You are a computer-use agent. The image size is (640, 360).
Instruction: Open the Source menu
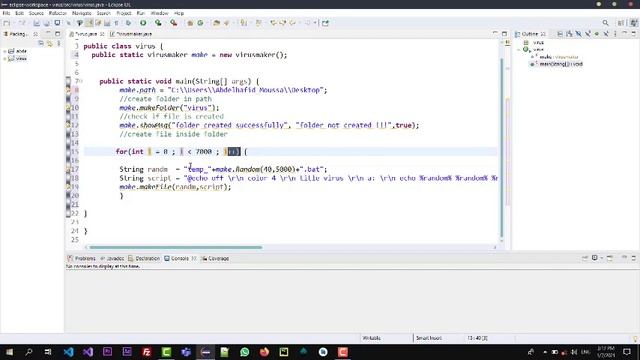(x=36, y=13)
